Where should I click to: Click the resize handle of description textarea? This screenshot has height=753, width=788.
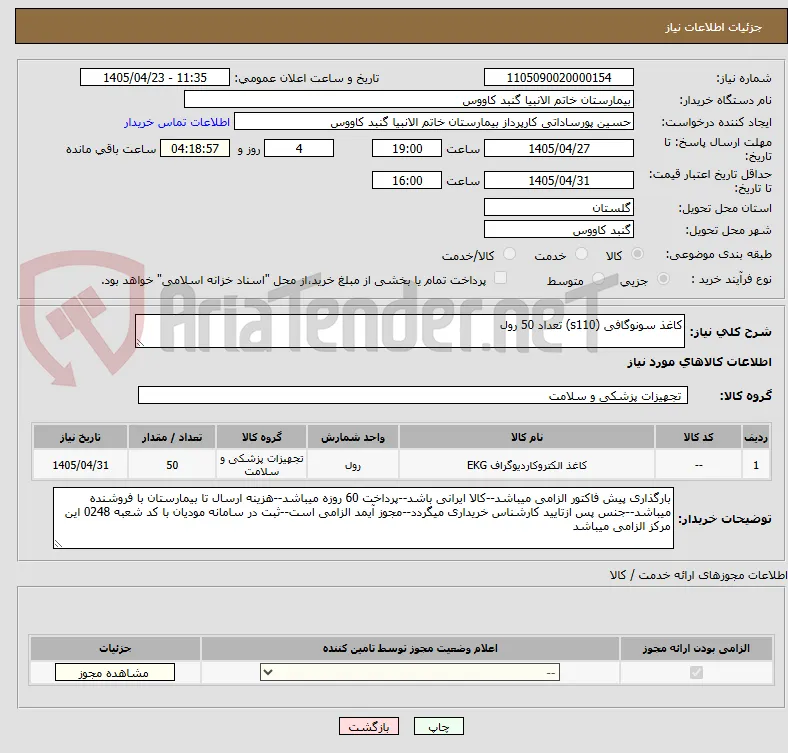[140, 343]
